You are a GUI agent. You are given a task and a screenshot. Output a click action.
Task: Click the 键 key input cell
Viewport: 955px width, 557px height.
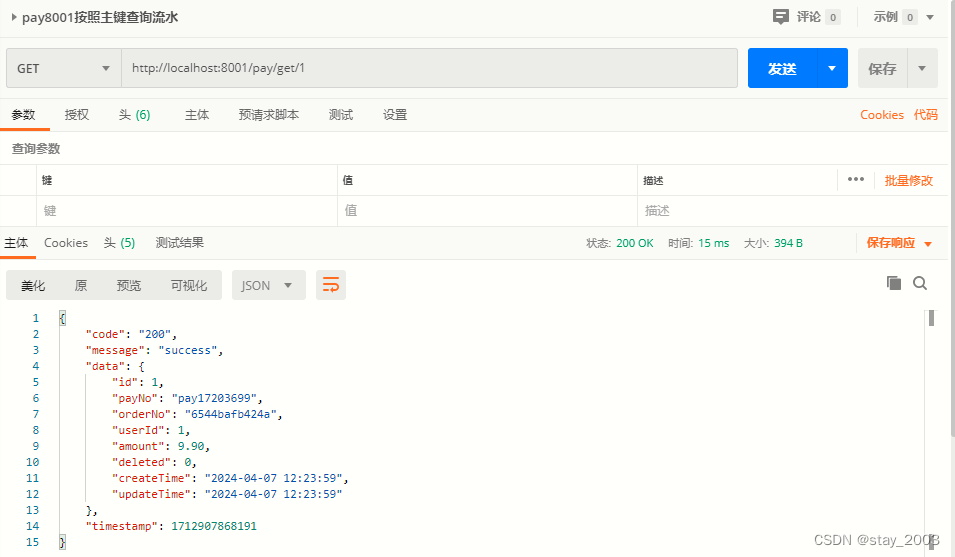[186, 211]
